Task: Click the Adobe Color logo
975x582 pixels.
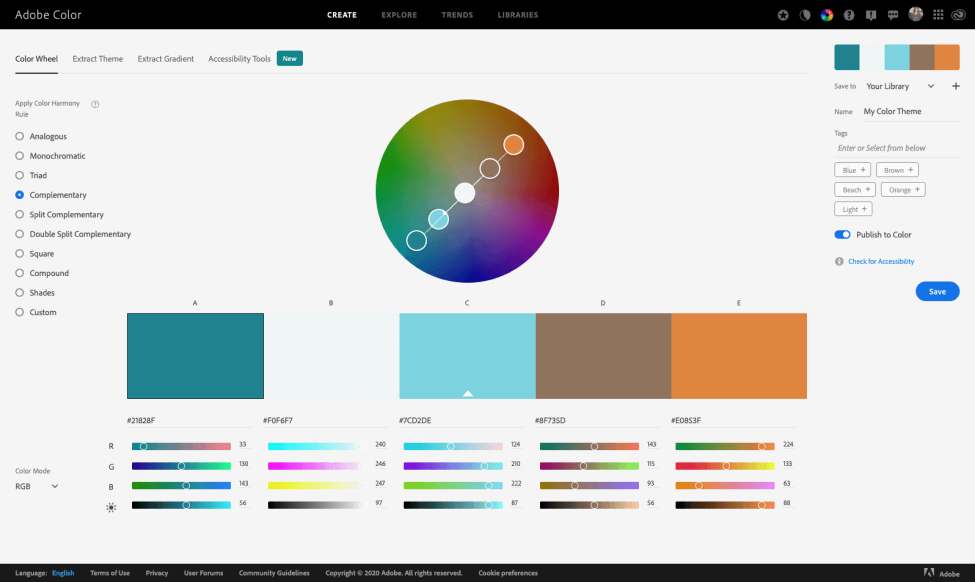Action: (48, 15)
